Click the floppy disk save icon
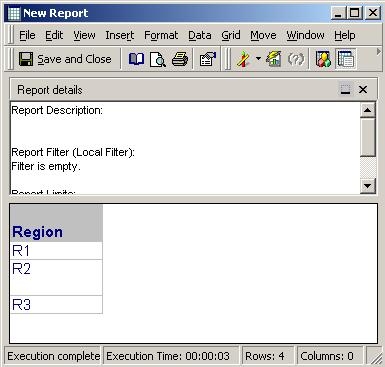Viewport: 385px width, 367px height. (26, 59)
